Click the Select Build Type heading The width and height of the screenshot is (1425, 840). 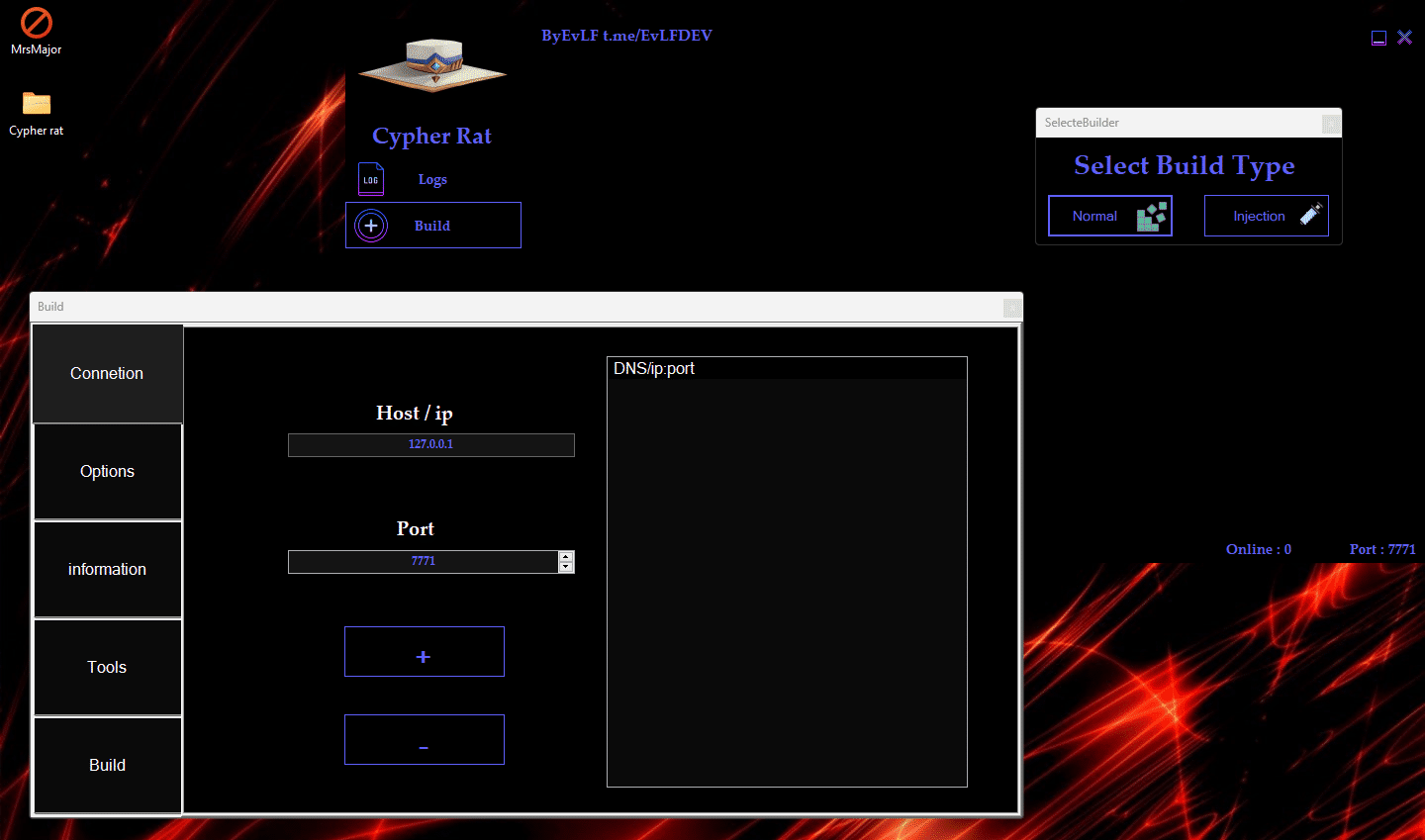tap(1185, 165)
